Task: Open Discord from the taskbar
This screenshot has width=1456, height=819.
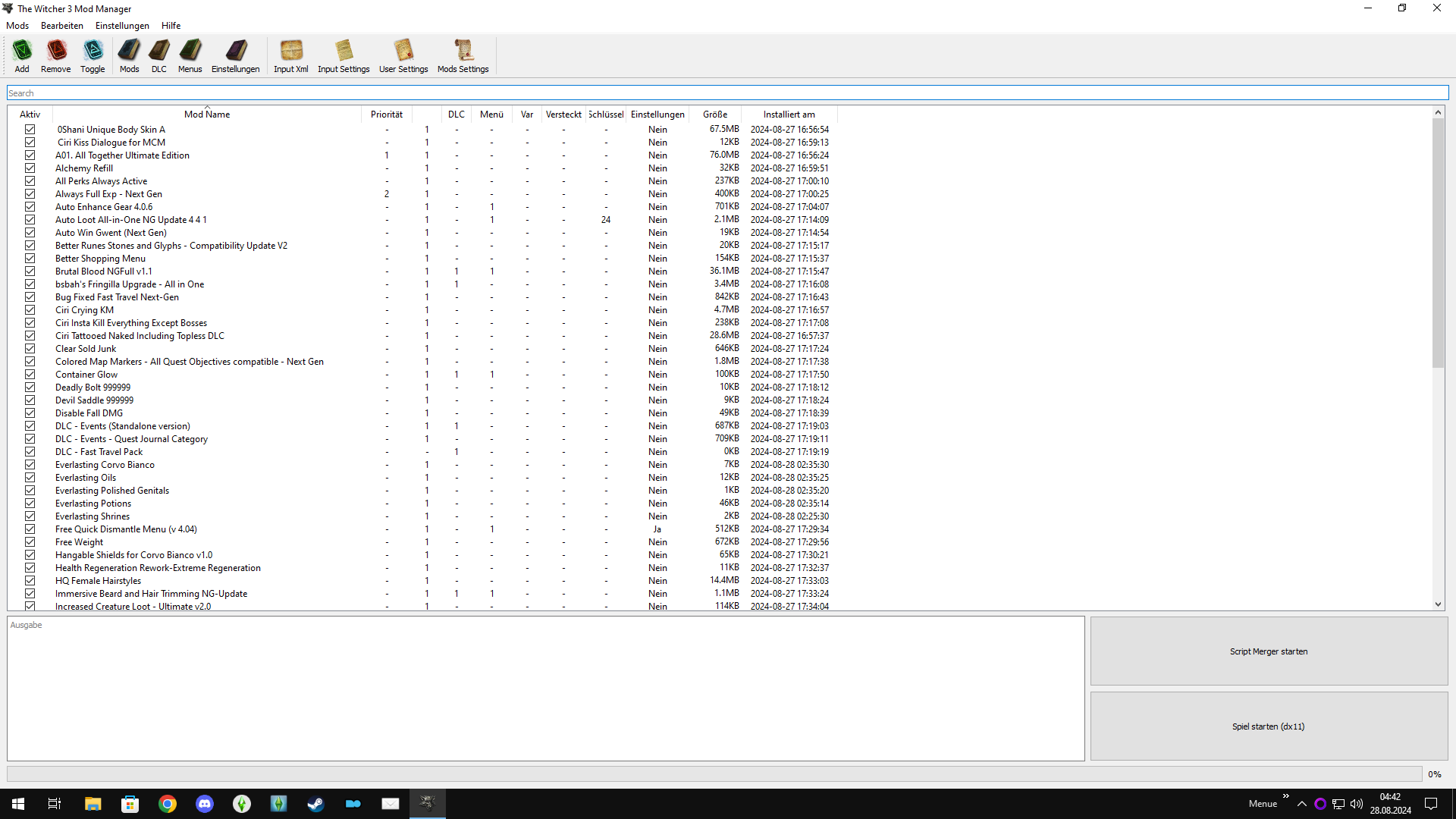Action: [205, 804]
